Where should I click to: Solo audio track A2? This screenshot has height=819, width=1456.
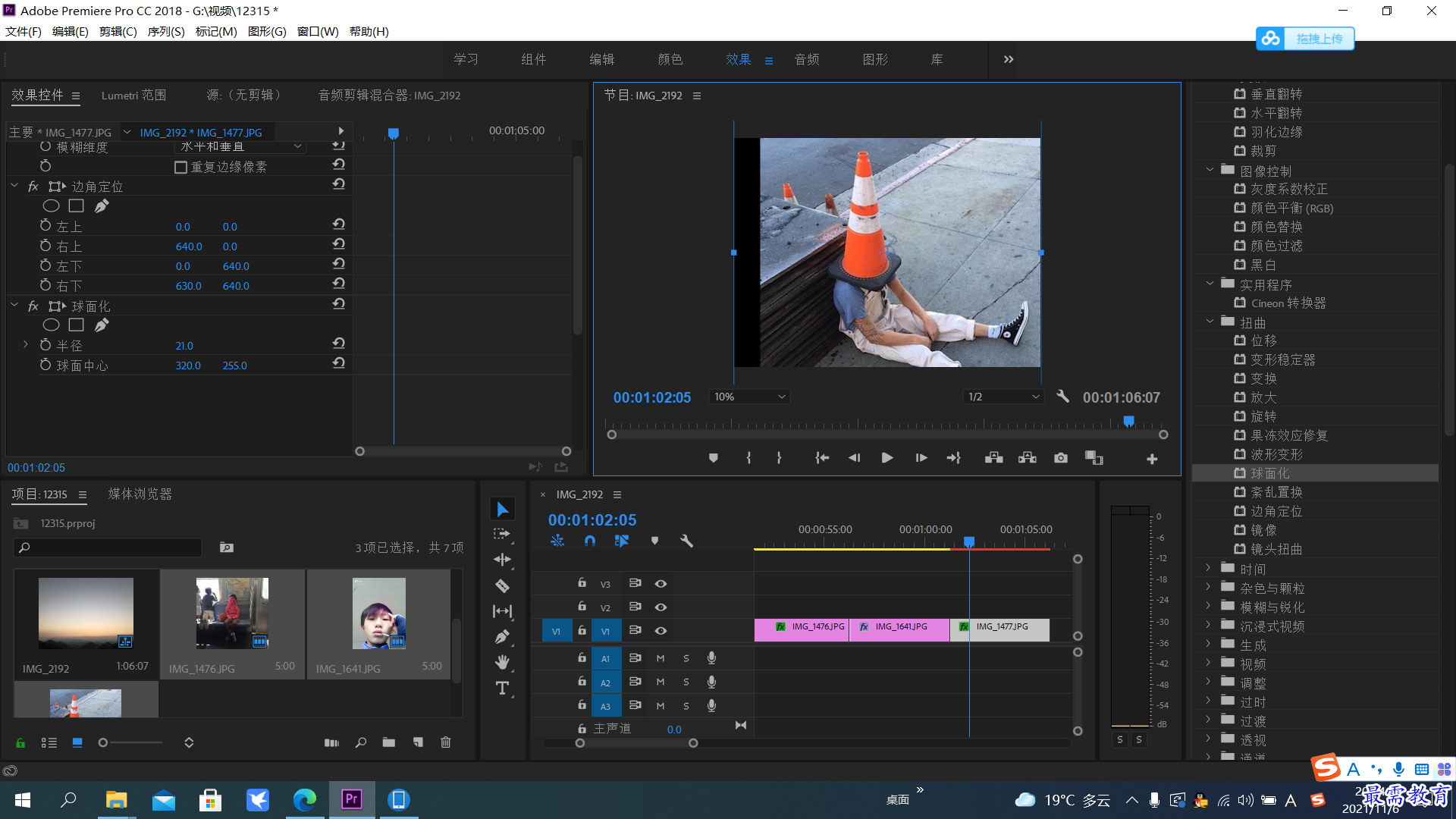[686, 682]
